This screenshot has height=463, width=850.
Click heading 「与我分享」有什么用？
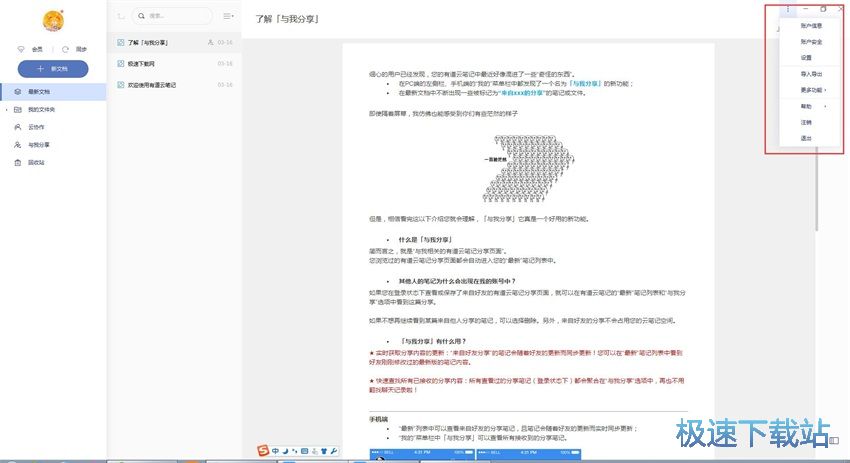[433, 341]
